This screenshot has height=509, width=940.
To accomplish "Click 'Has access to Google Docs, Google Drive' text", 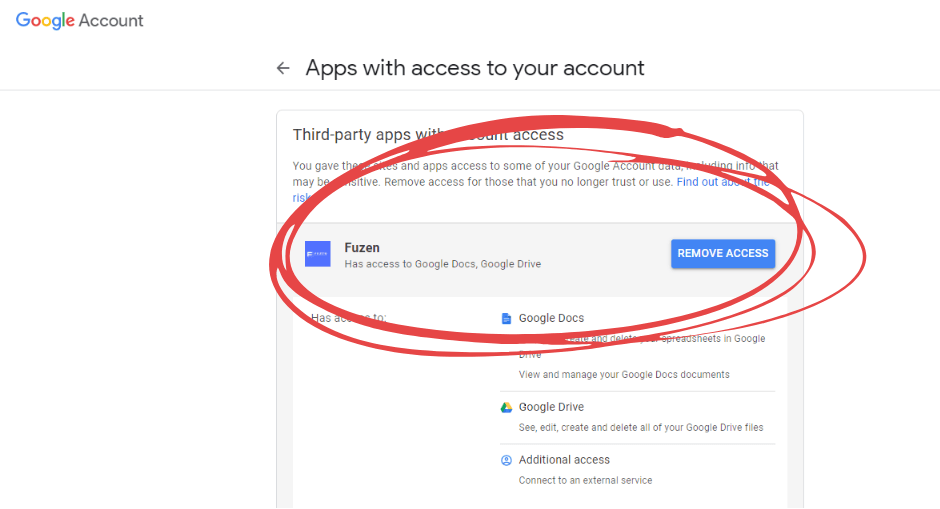I will [442, 264].
